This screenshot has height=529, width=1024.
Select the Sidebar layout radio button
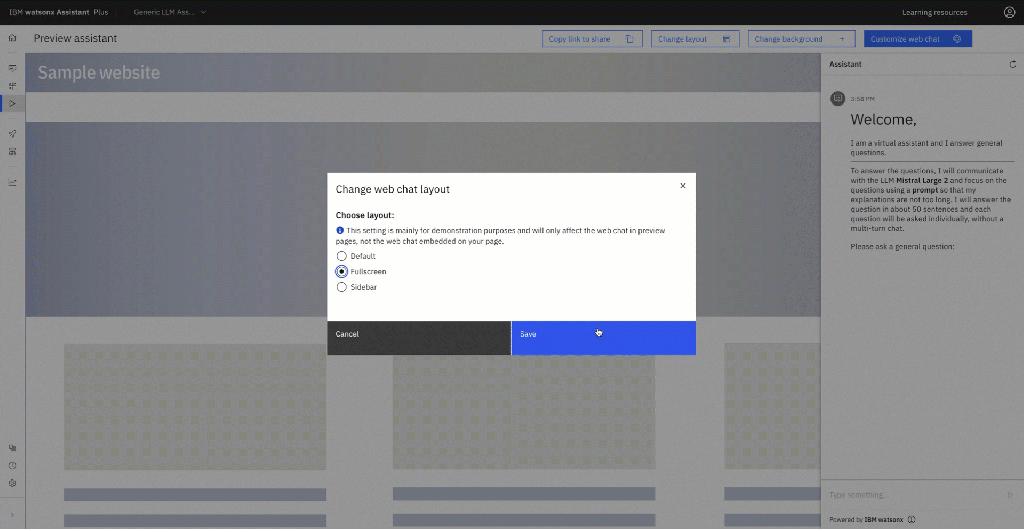[x=342, y=287]
